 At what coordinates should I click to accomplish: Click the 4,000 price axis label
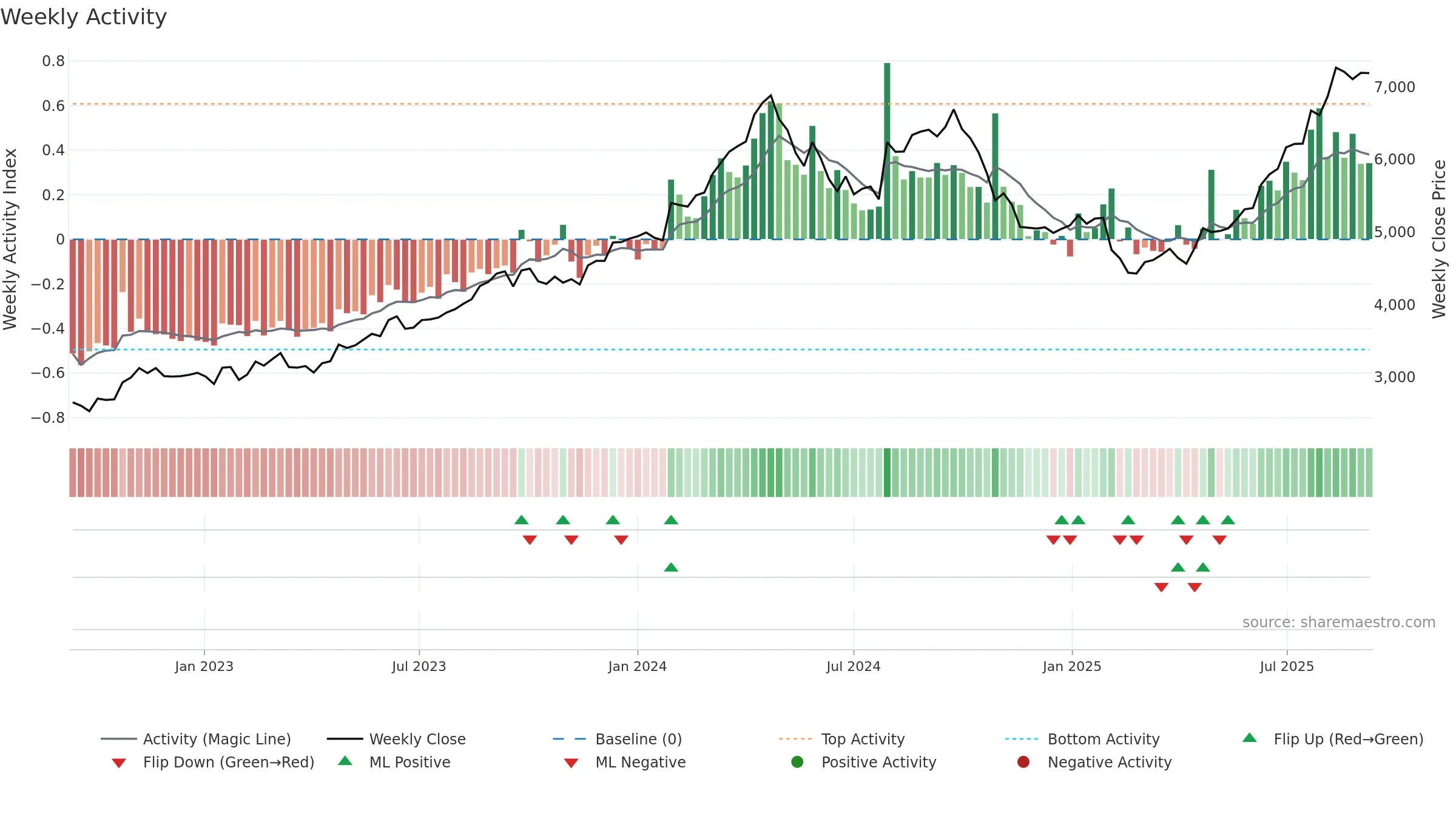tap(1395, 305)
